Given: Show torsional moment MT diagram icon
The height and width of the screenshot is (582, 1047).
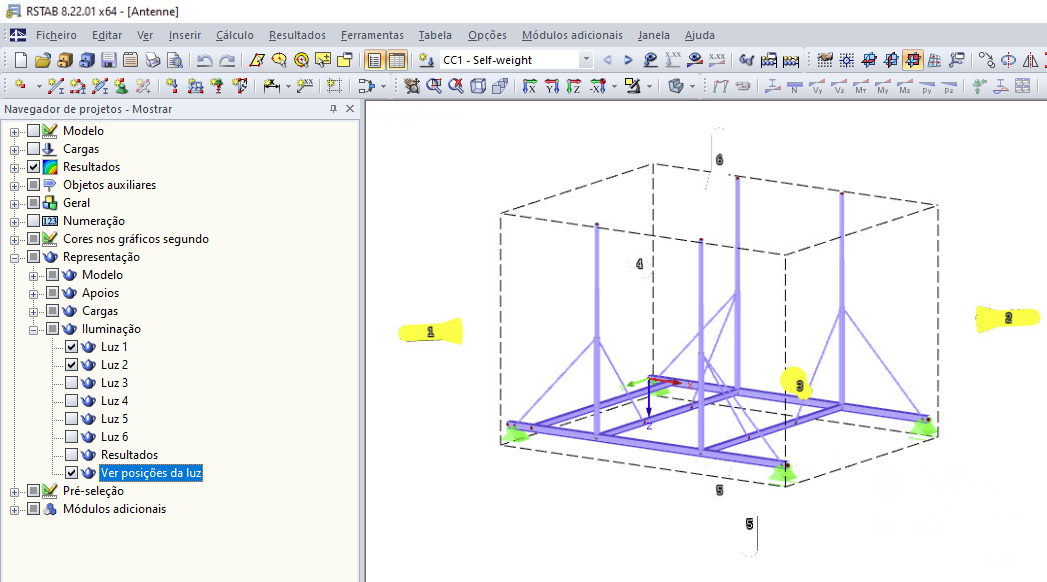Looking at the screenshot, I should 861,86.
